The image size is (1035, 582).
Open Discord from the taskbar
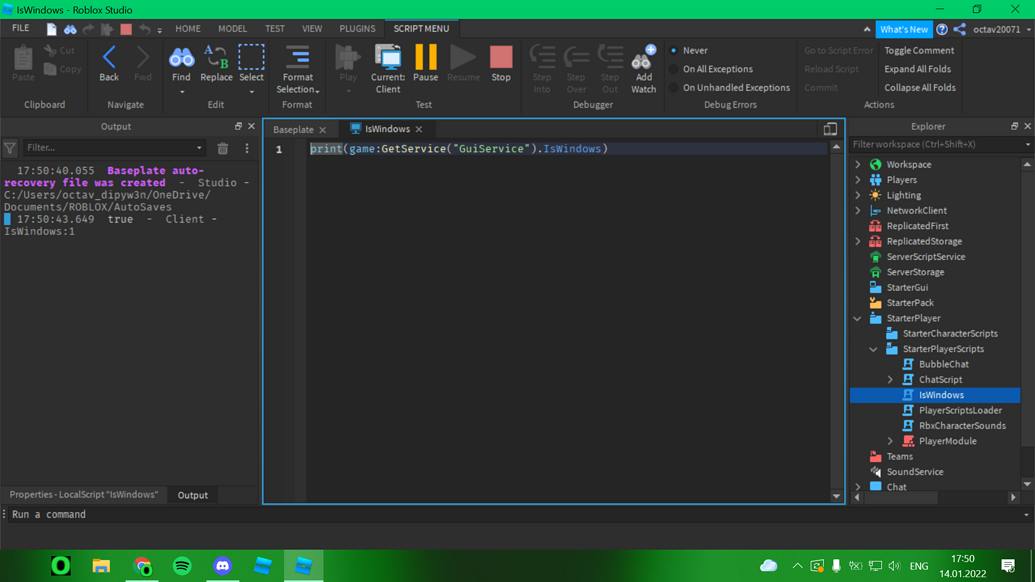222,566
